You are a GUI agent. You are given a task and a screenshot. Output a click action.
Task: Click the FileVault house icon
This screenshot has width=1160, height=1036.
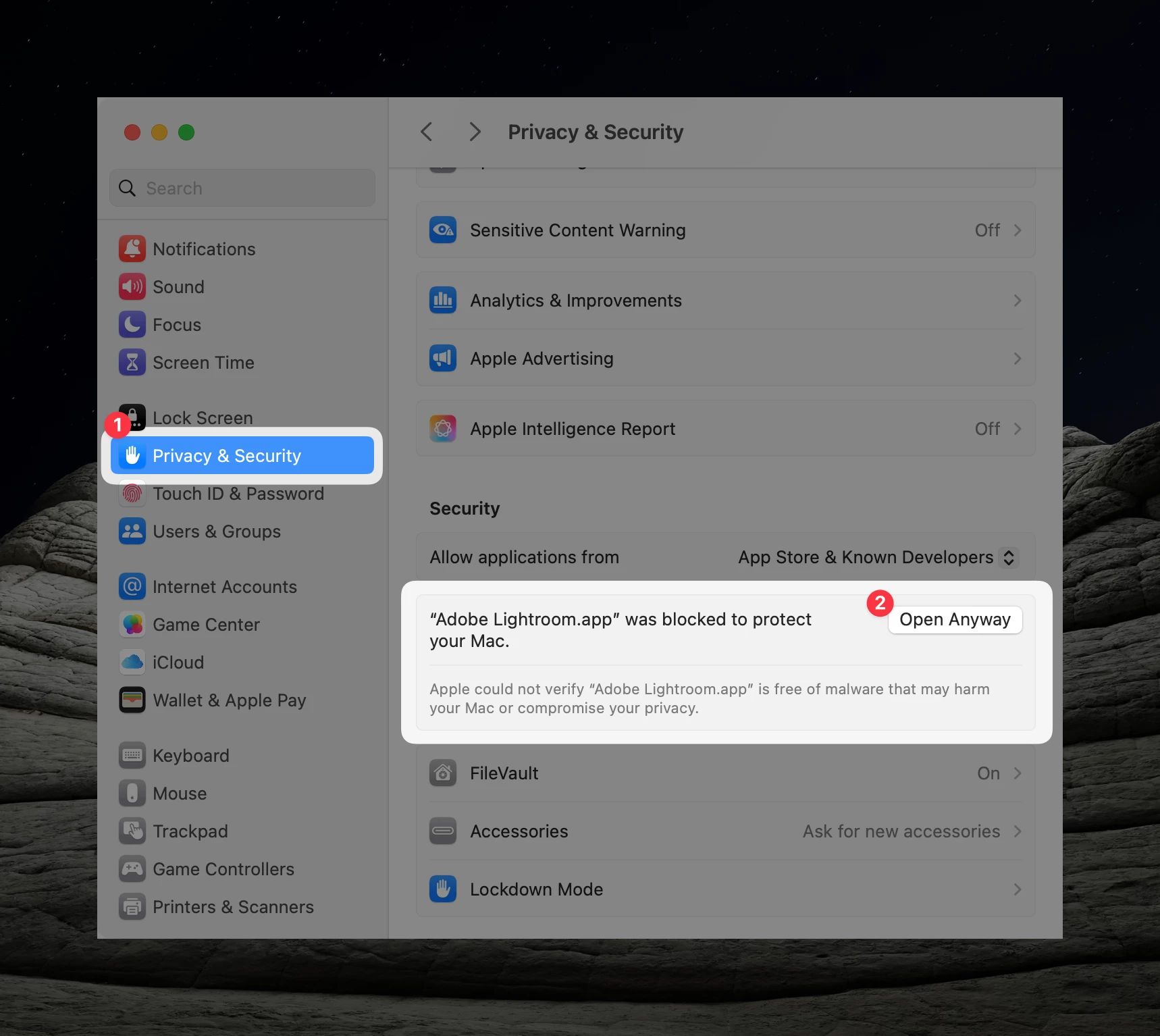pos(443,773)
